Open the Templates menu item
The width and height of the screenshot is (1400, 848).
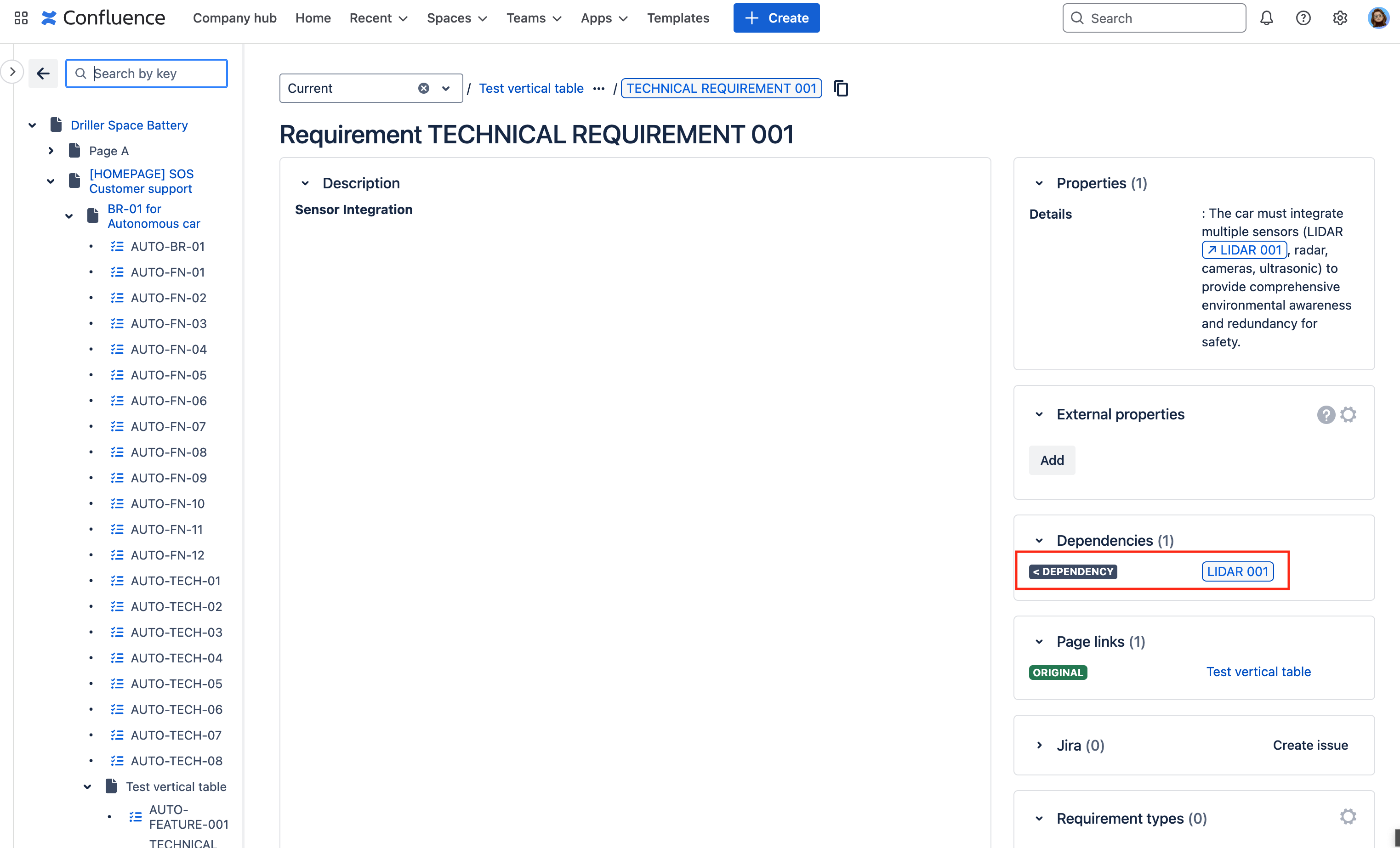coord(678,18)
